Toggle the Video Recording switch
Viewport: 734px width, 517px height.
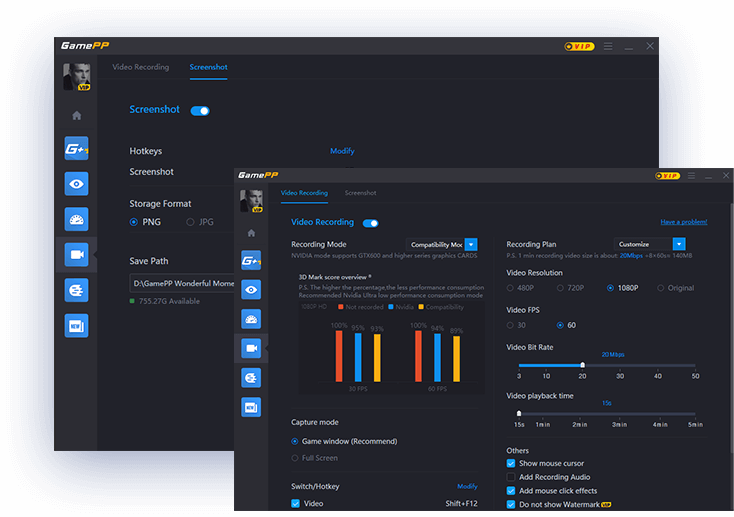coord(370,223)
